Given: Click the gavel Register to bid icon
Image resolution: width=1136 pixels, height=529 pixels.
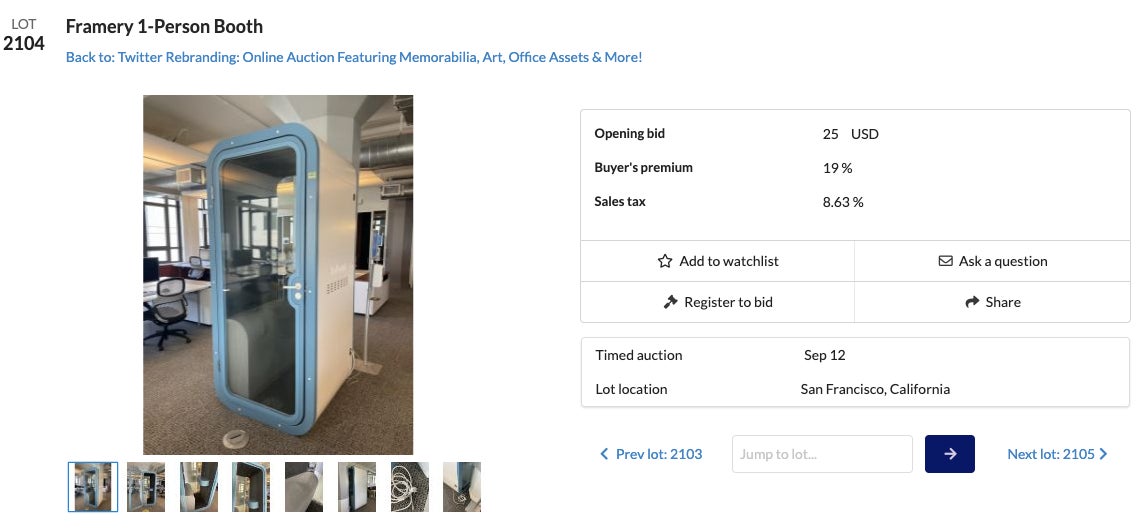Looking at the screenshot, I should click(x=671, y=302).
